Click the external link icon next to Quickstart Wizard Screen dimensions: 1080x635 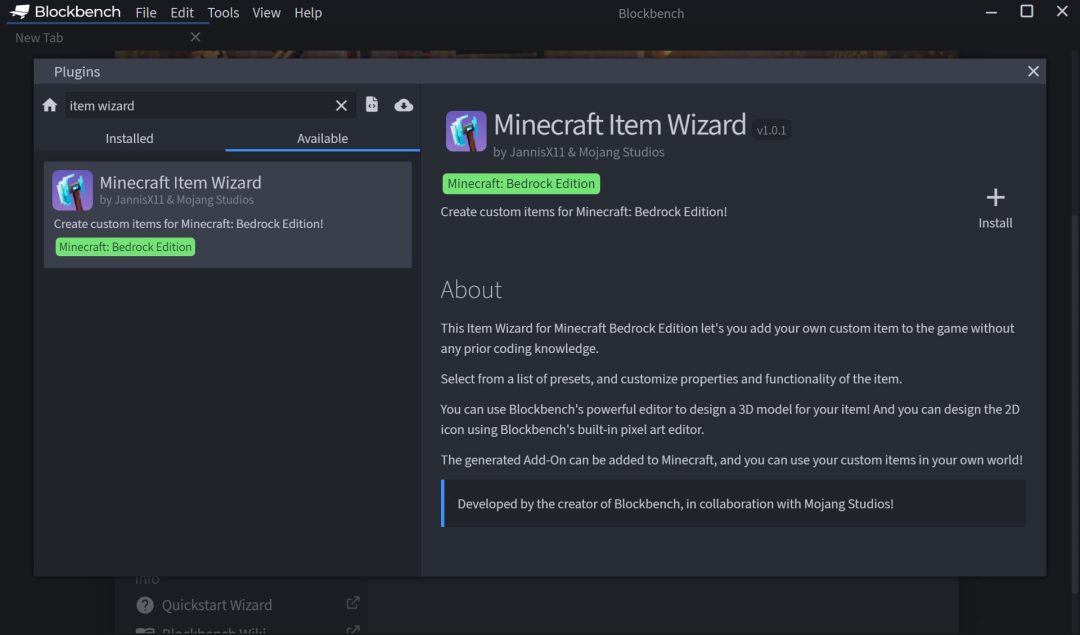point(352,602)
